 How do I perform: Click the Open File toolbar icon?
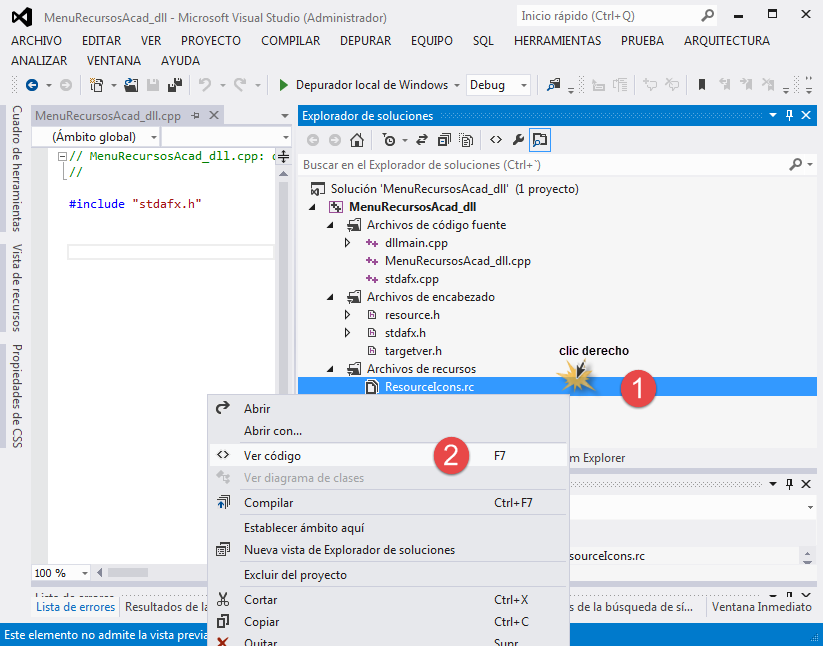coord(131,84)
